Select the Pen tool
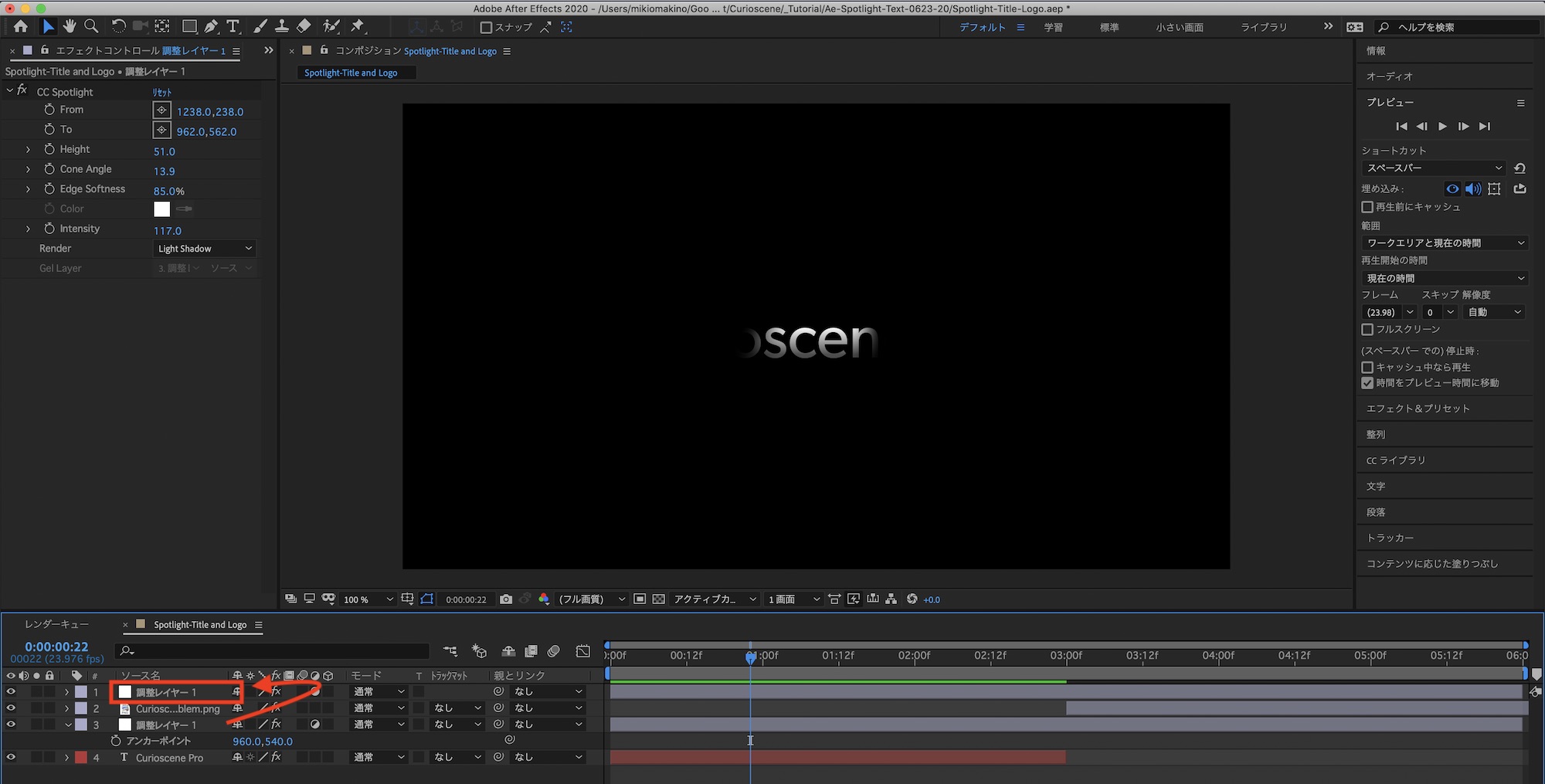This screenshot has width=1545, height=784. coord(211,26)
